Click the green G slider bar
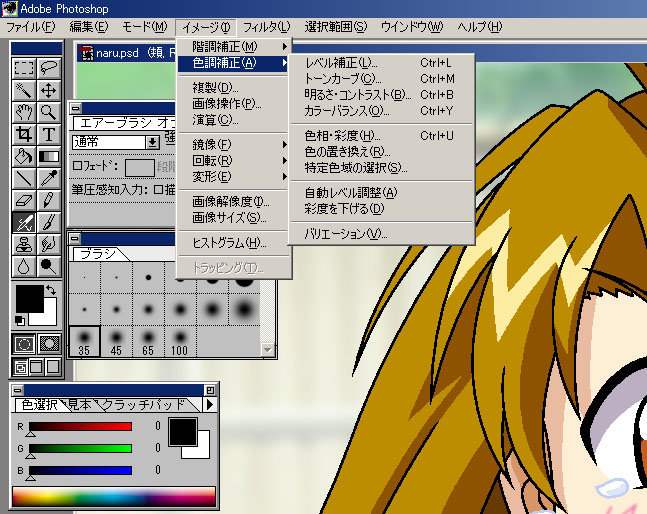This screenshot has width=647, height=514. point(80,448)
